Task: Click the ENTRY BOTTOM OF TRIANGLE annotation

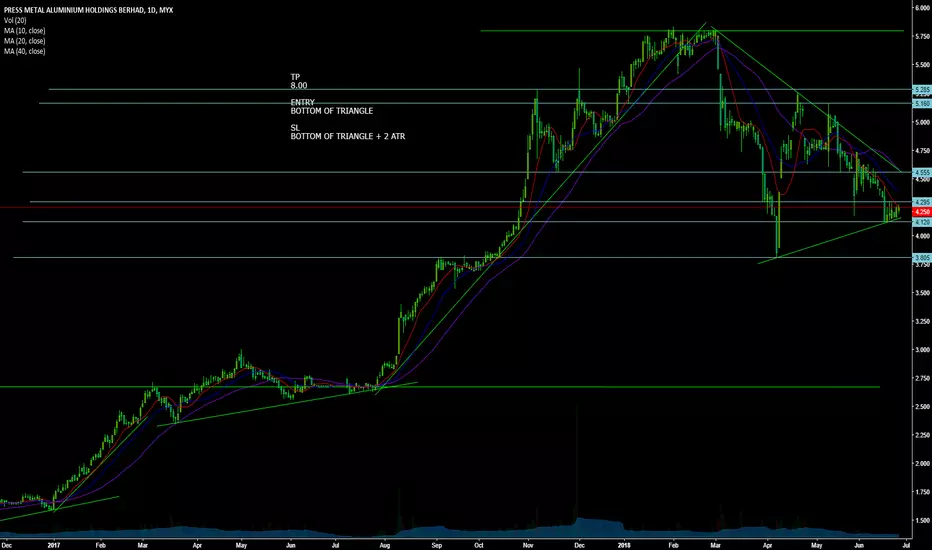Action: [x=332, y=106]
